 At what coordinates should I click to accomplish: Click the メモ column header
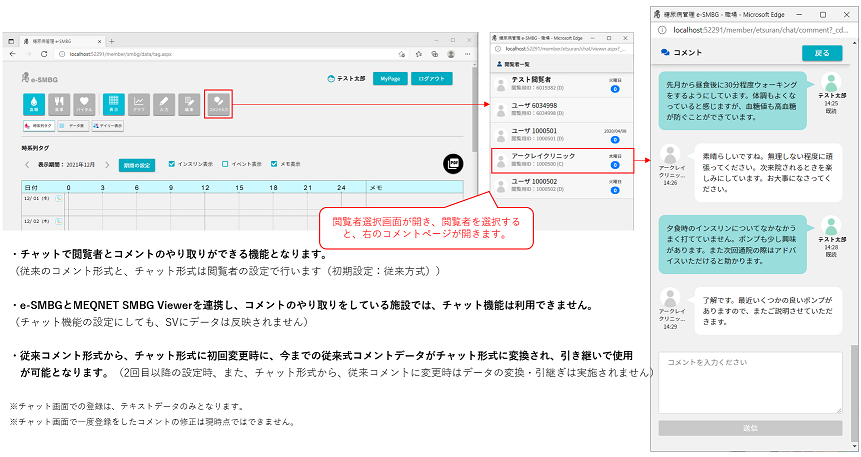(415, 187)
